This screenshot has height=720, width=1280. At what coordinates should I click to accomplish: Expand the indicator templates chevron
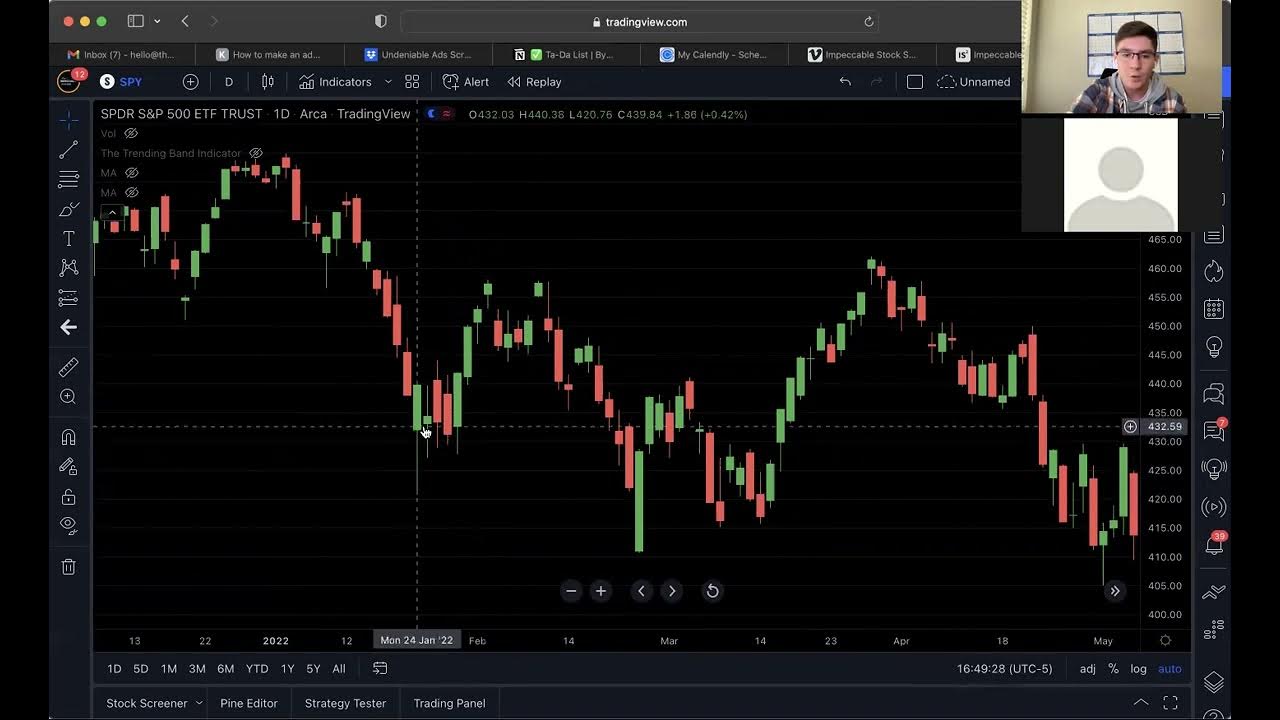[x=388, y=82]
